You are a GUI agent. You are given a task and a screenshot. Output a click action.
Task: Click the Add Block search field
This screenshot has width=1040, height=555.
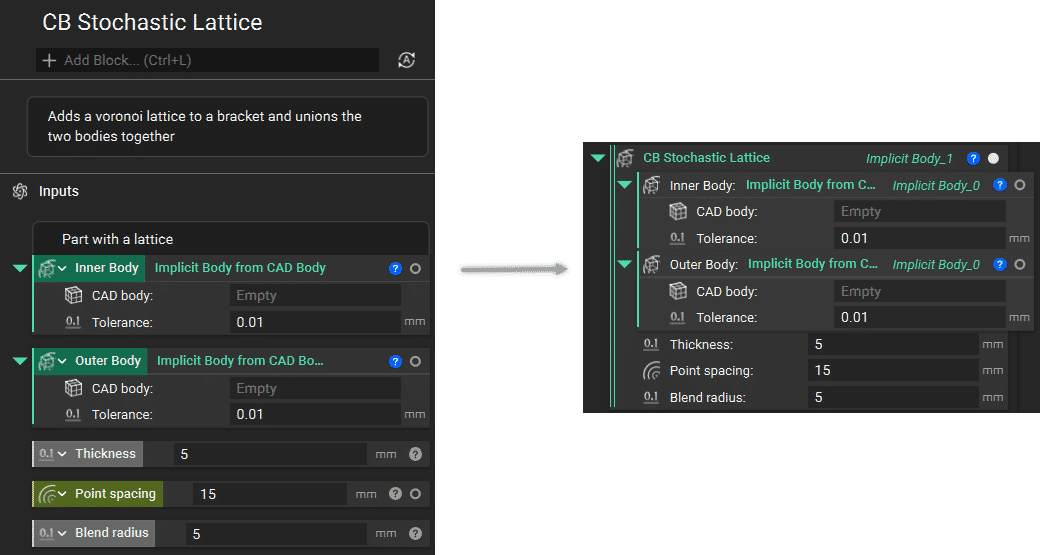[208, 60]
